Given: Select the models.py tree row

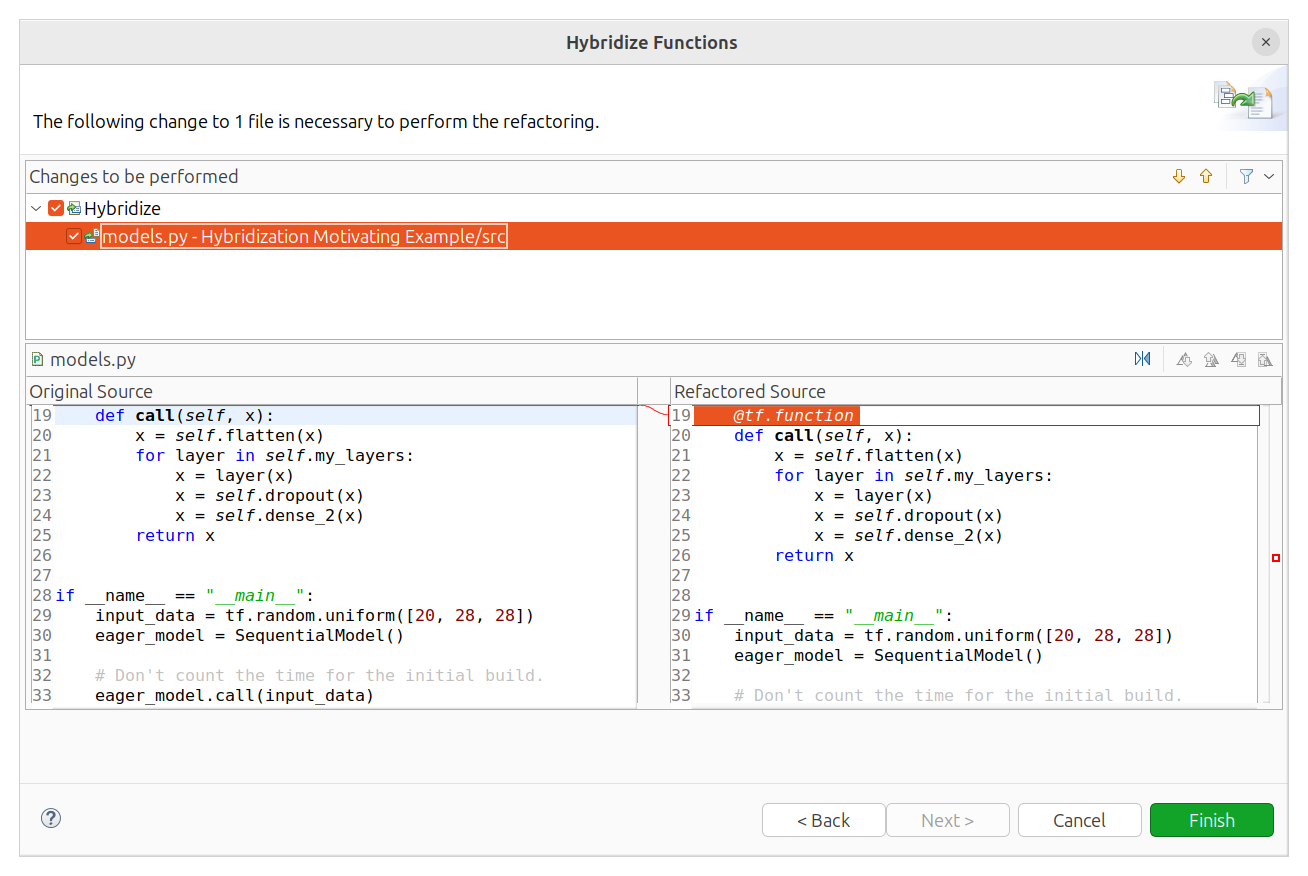Looking at the screenshot, I should tap(654, 236).
